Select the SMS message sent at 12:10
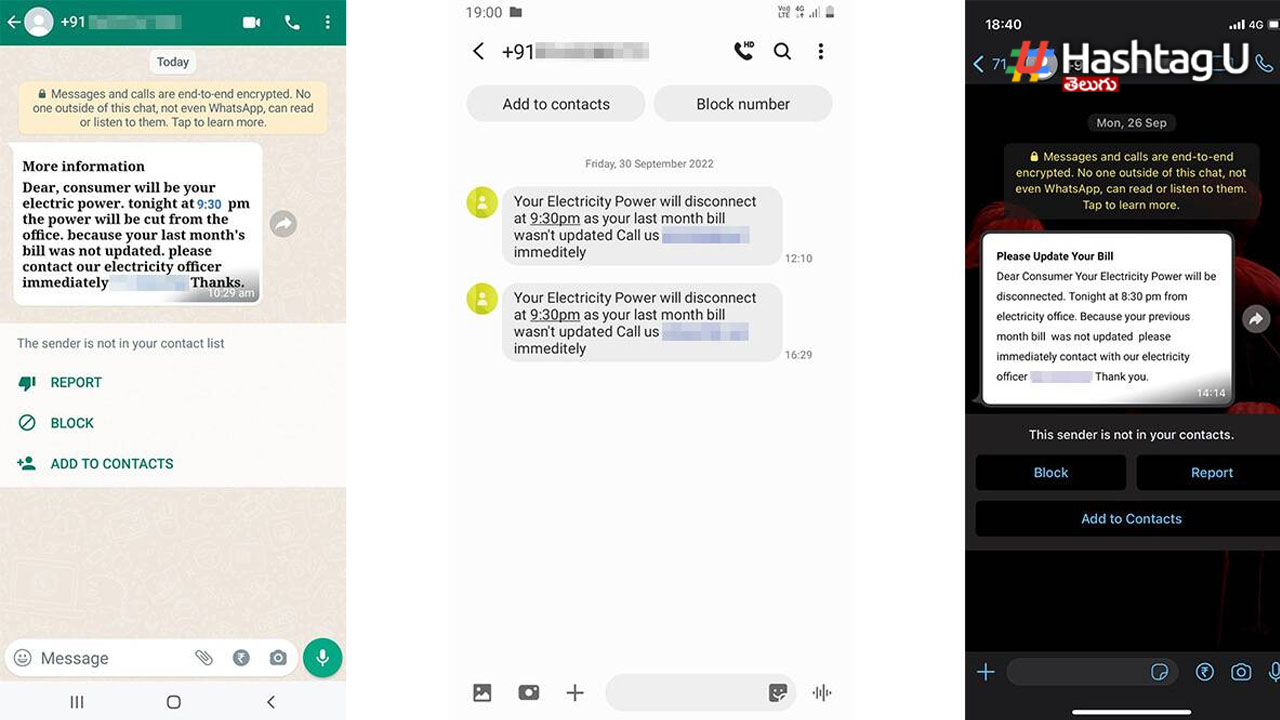The image size is (1280, 720). [x=642, y=226]
